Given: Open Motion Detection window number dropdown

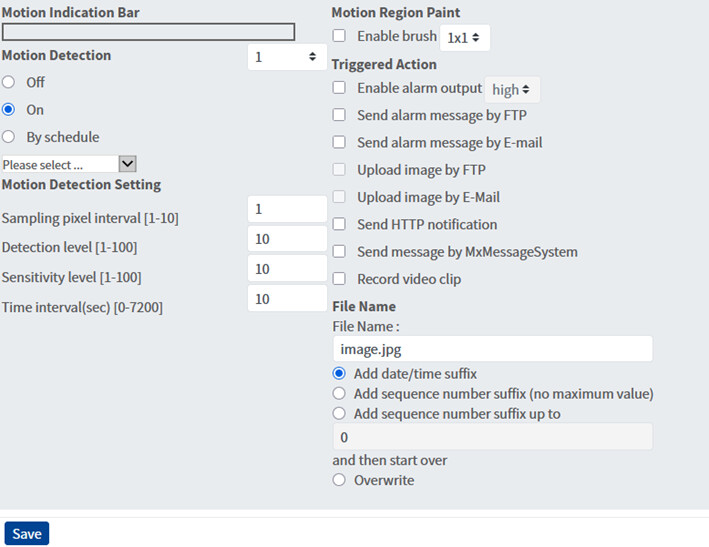Looking at the screenshot, I should point(285,57).
